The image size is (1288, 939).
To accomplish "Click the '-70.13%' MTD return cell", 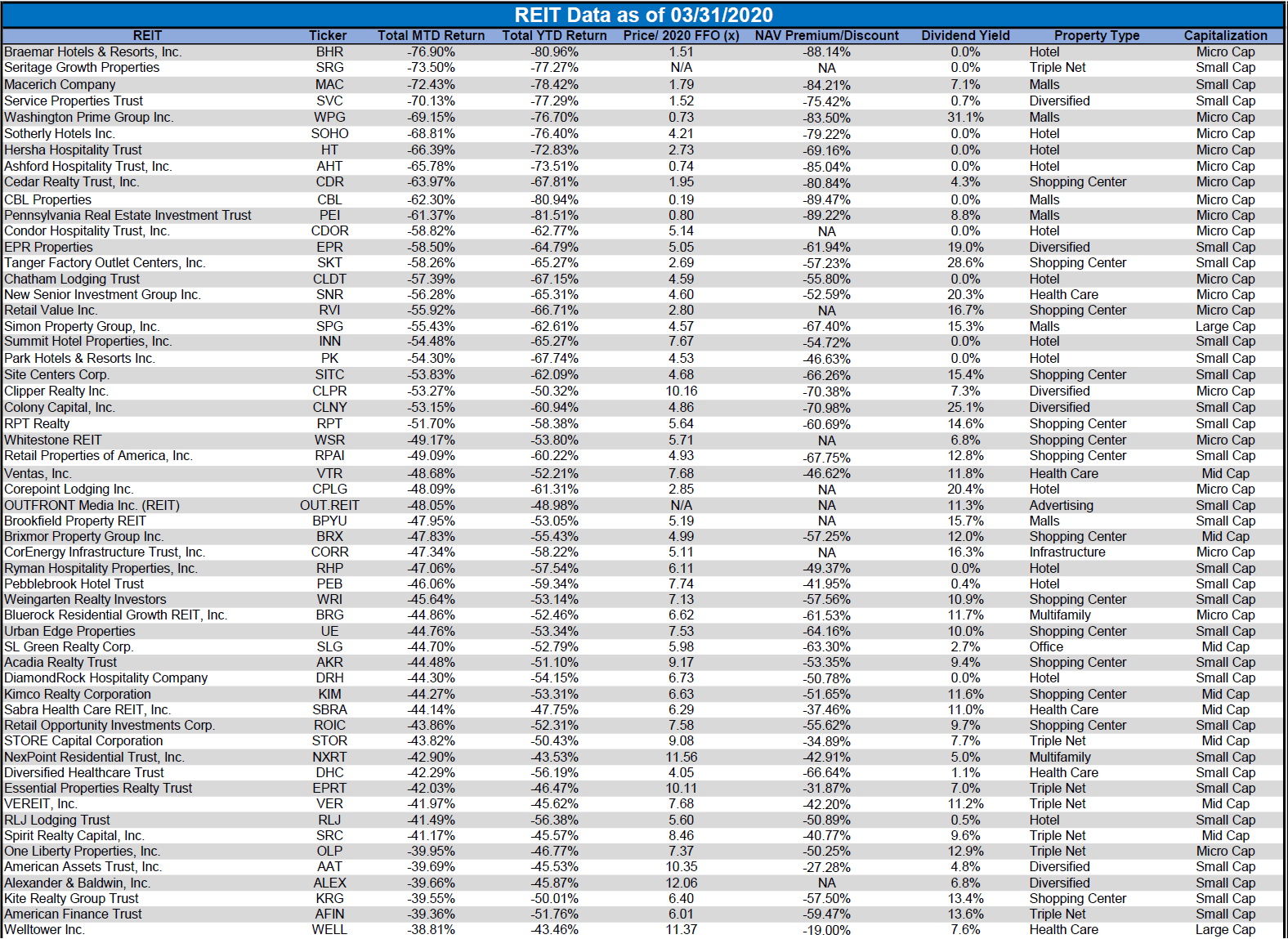I will pos(431,101).
